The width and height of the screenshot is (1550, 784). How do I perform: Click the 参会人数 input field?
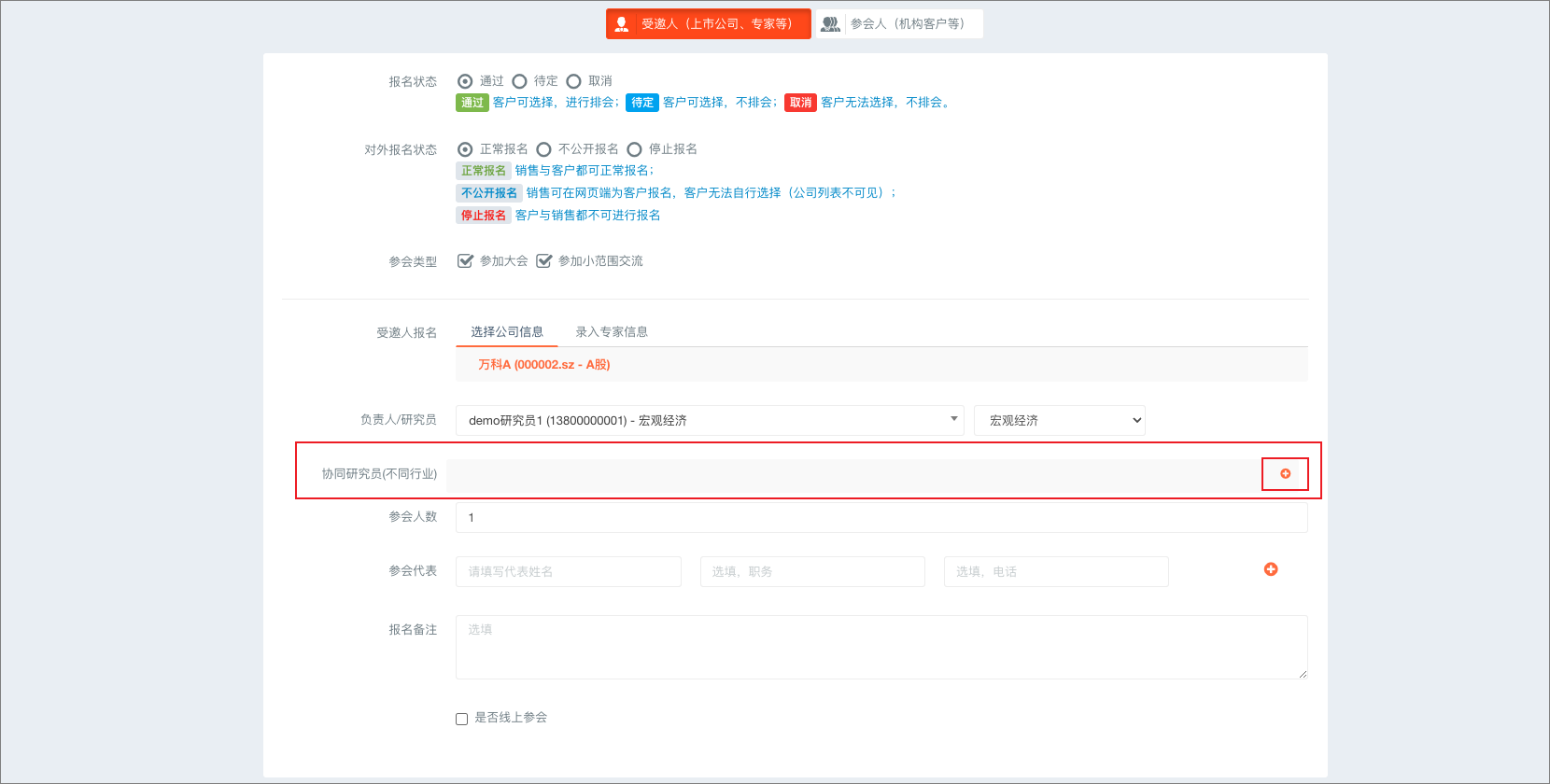[x=881, y=517]
